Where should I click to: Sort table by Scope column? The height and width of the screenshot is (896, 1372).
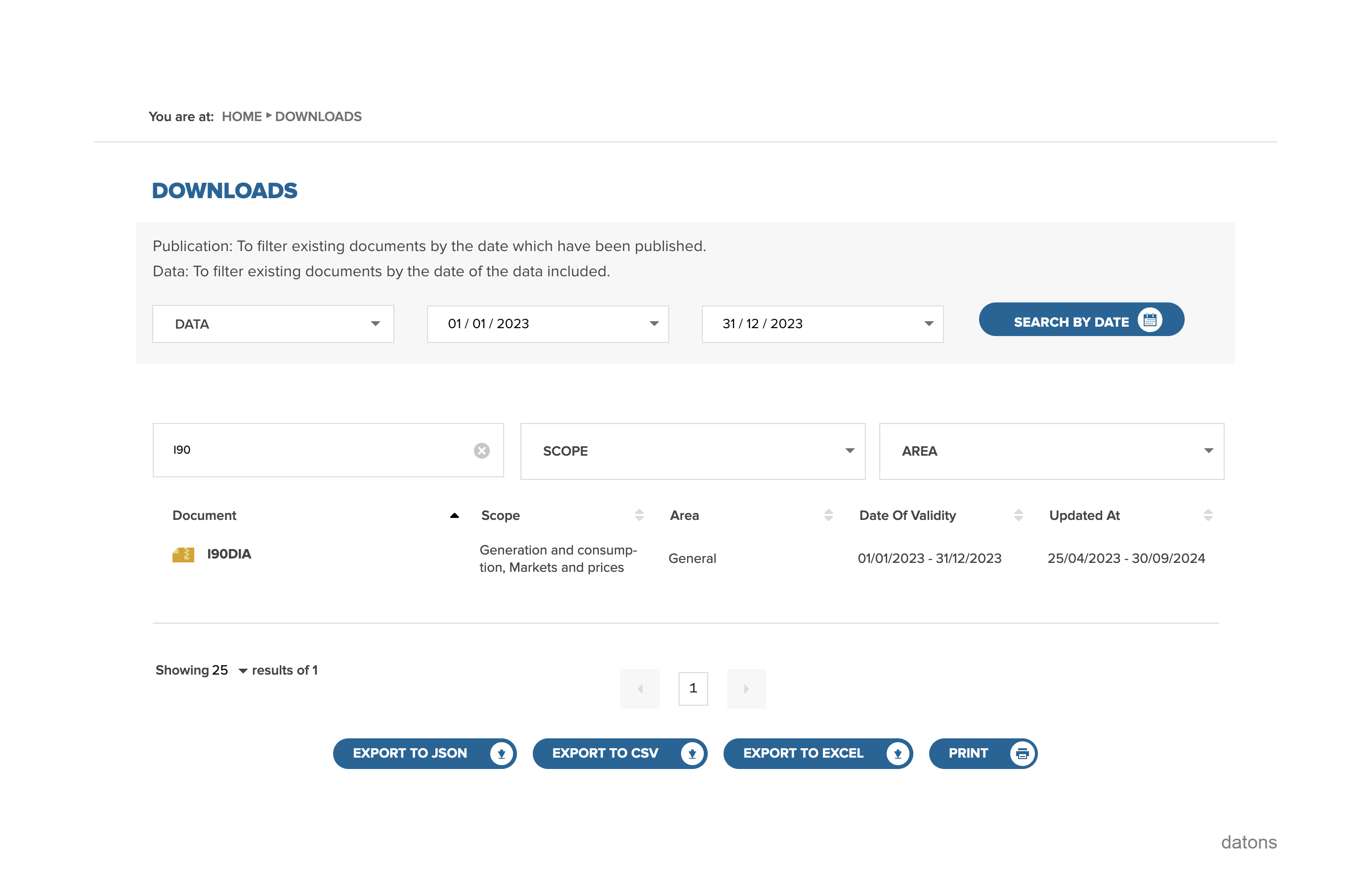click(639, 515)
